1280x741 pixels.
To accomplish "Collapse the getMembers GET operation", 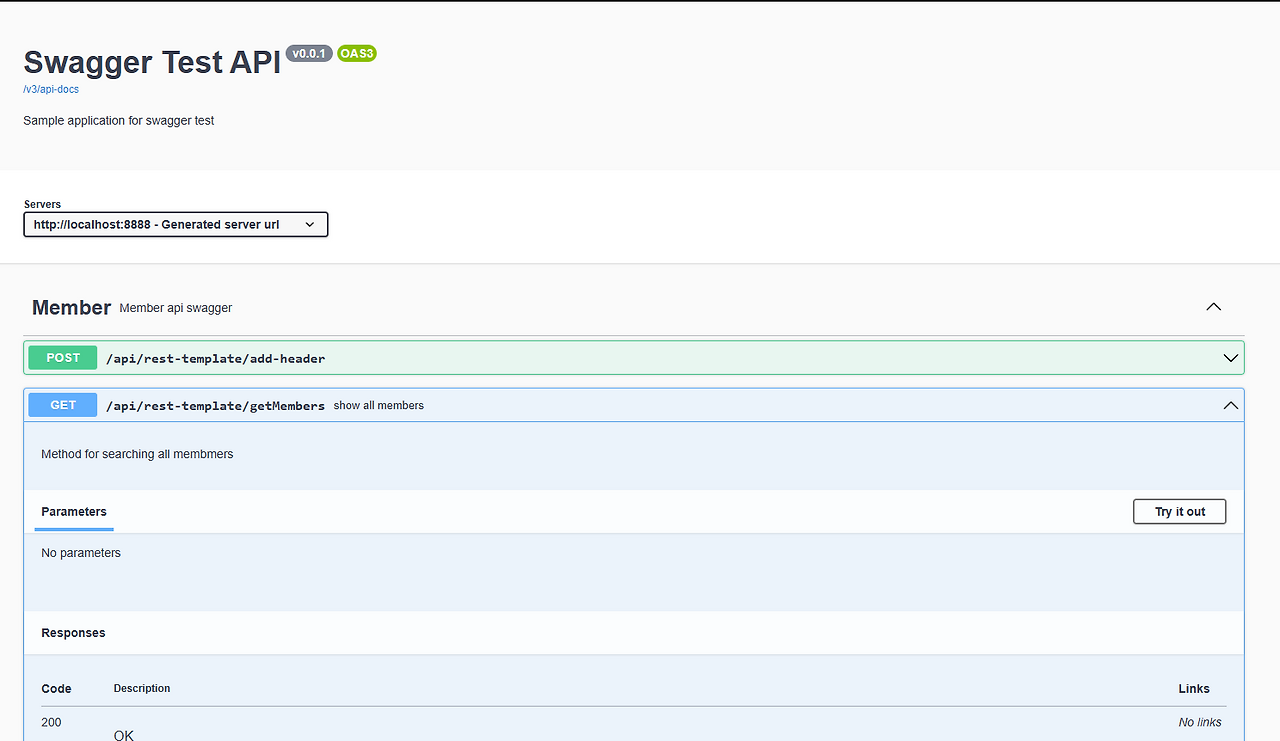I will (x=1230, y=405).
